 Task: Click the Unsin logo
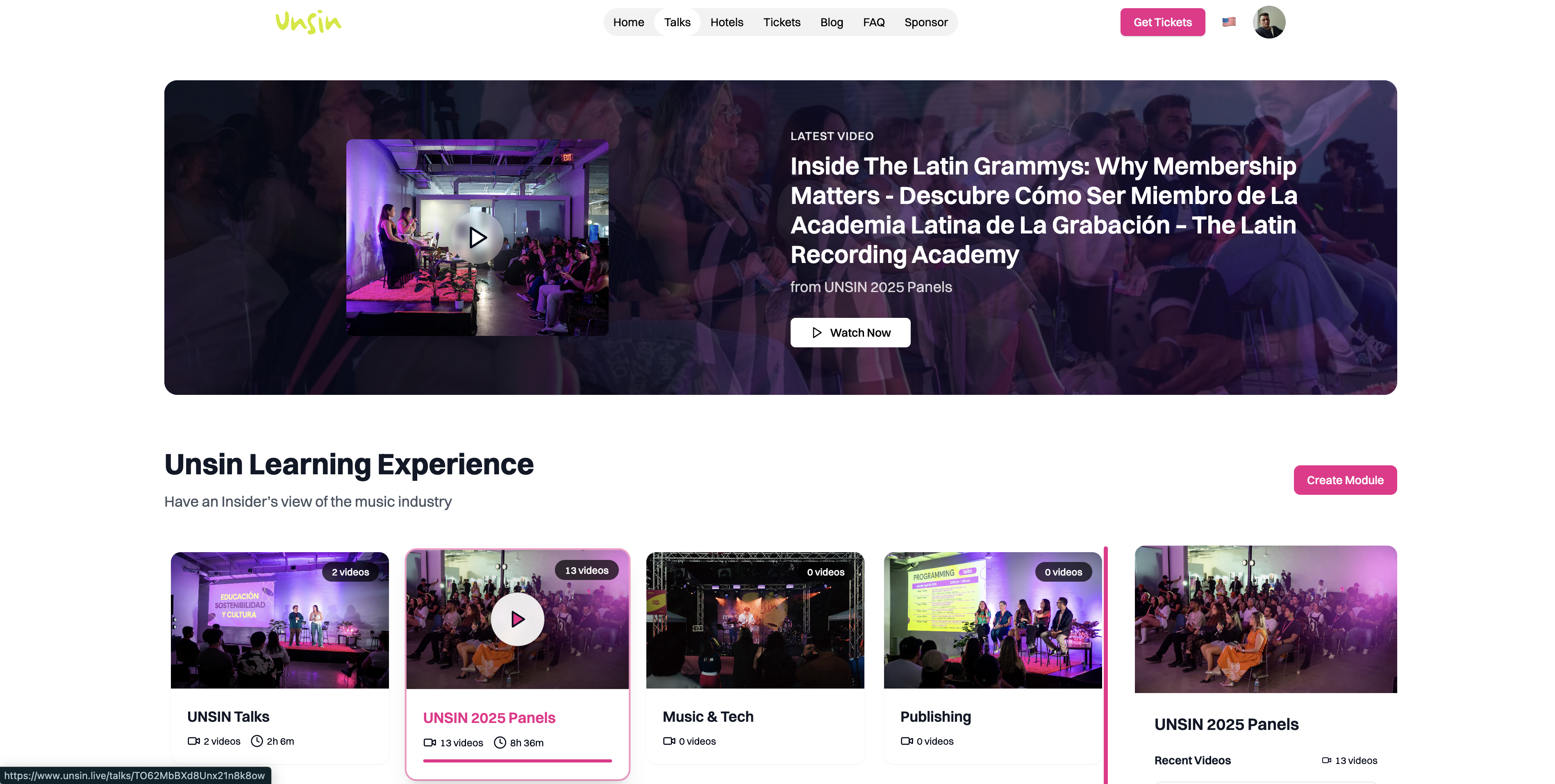pos(309,22)
